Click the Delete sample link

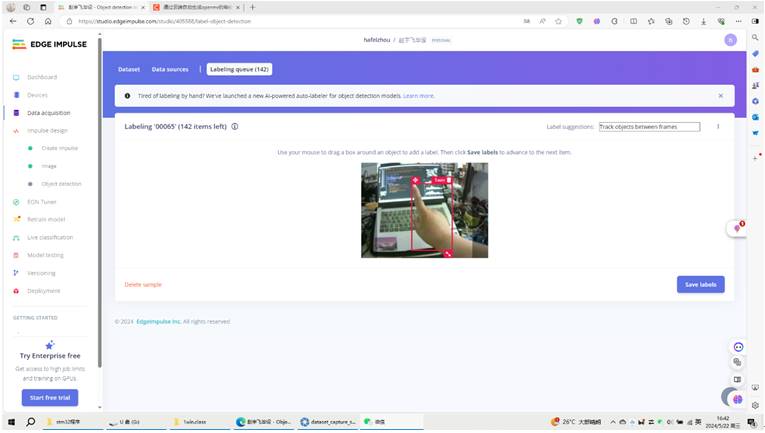click(143, 285)
